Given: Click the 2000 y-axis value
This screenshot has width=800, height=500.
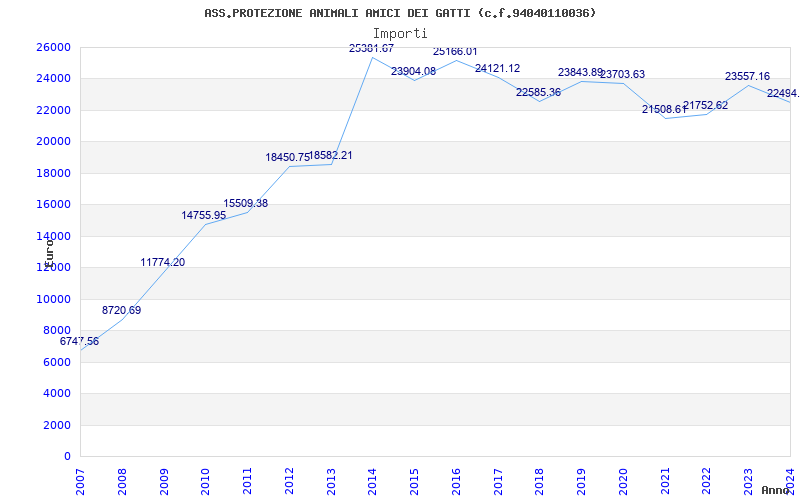Looking at the screenshot, I should 57,425.
